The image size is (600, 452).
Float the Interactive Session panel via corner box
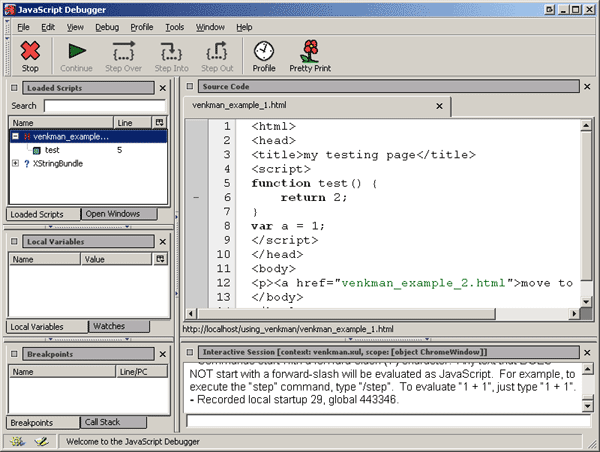click(190, 352)
